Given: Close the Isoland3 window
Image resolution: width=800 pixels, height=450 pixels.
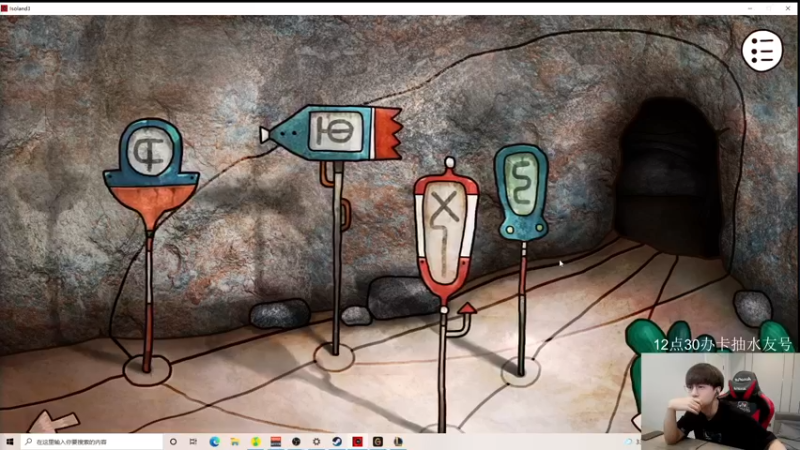Looking at the screenshot, I should (788, 8).
